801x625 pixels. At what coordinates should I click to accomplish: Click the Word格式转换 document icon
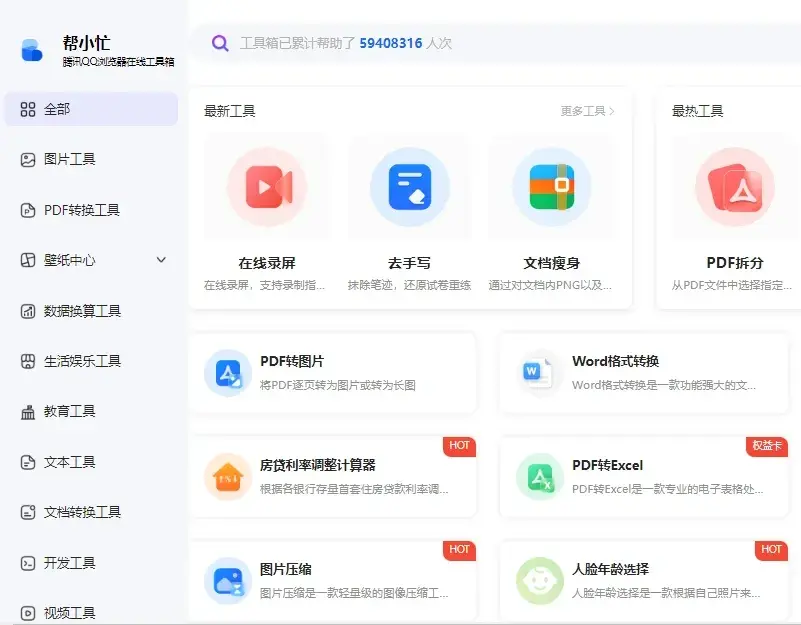tap(540, 373)
